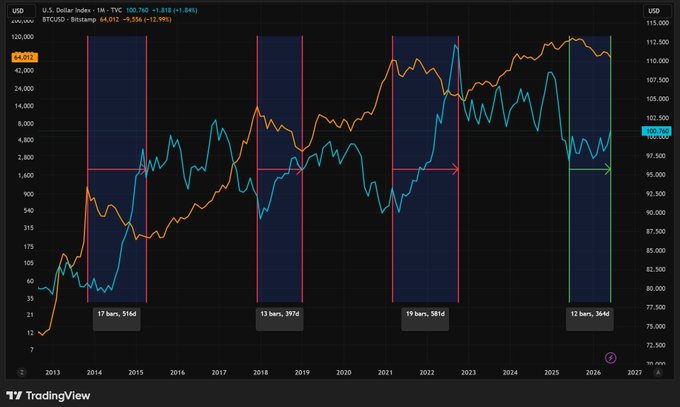Click the 2018 label on the time axis

tap(261, 373)
